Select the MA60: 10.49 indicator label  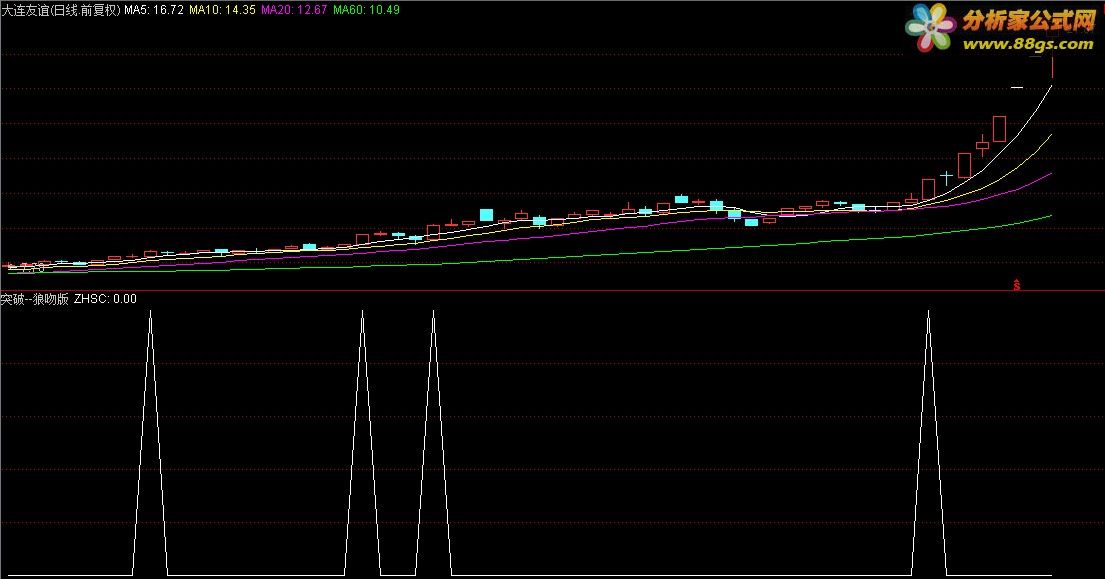[366, 10]
